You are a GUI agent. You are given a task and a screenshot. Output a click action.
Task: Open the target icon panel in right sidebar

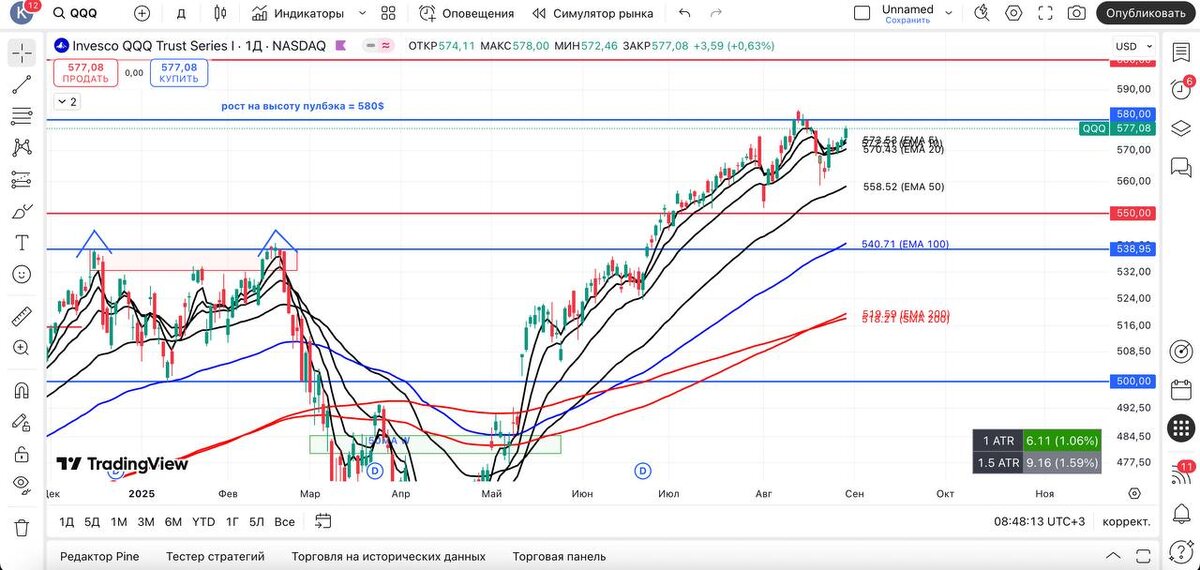coord(1181,351)
